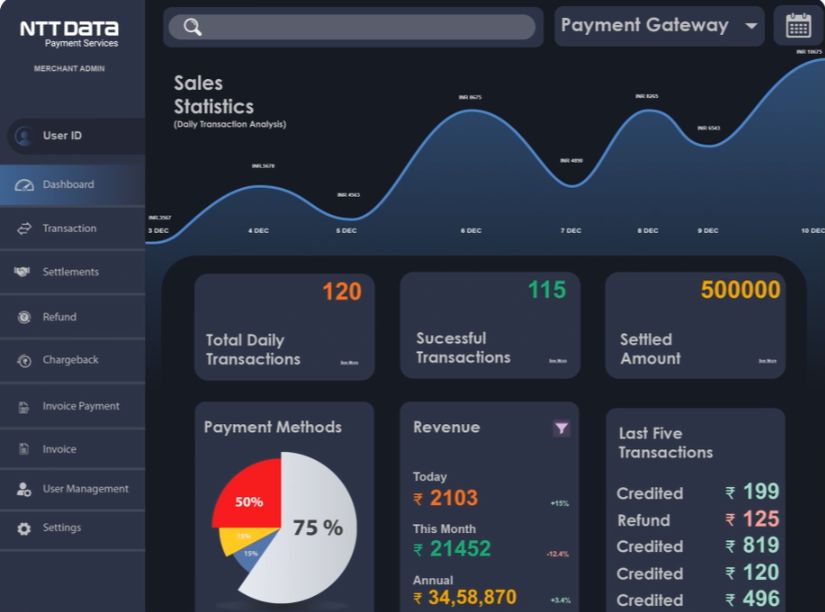
Task: Open the Total Daily Transactions card
Action: tap(285, 327)
